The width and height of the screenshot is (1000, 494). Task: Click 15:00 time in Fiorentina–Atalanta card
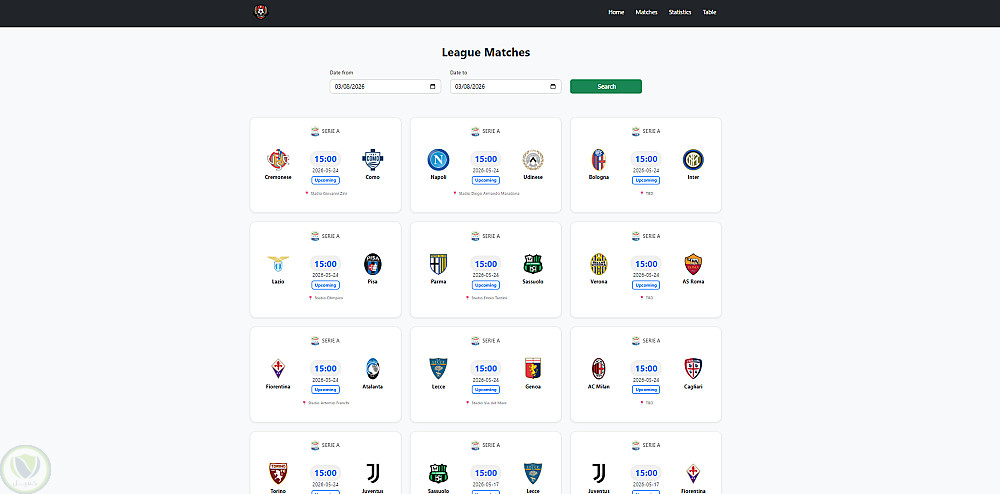325,368
